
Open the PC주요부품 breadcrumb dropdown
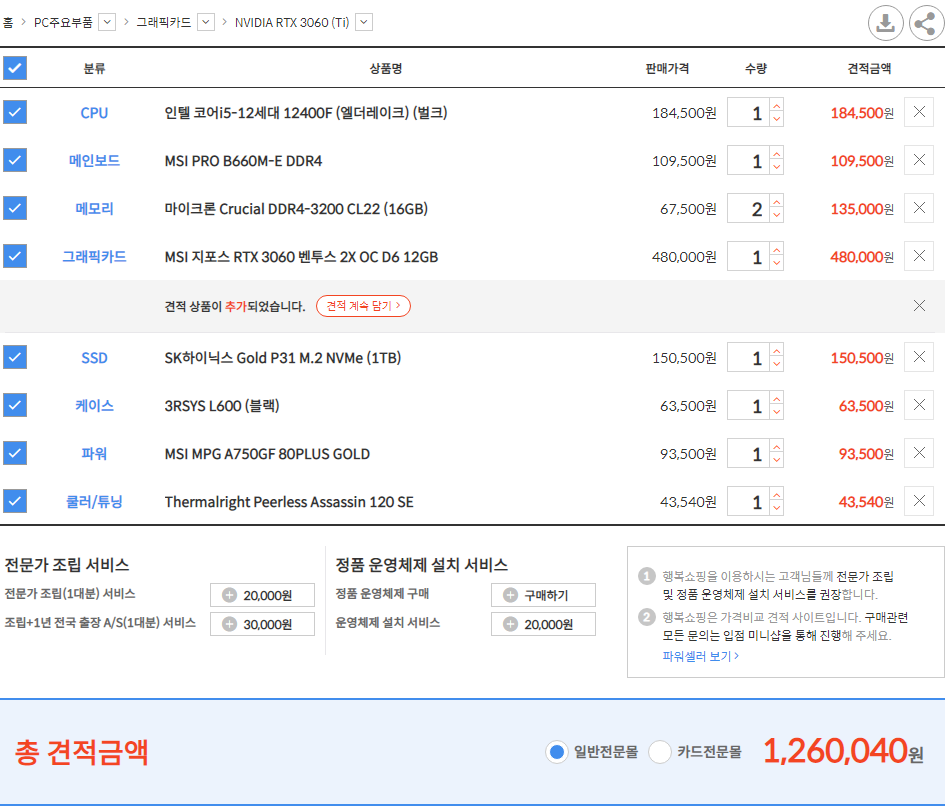(107, 22)
